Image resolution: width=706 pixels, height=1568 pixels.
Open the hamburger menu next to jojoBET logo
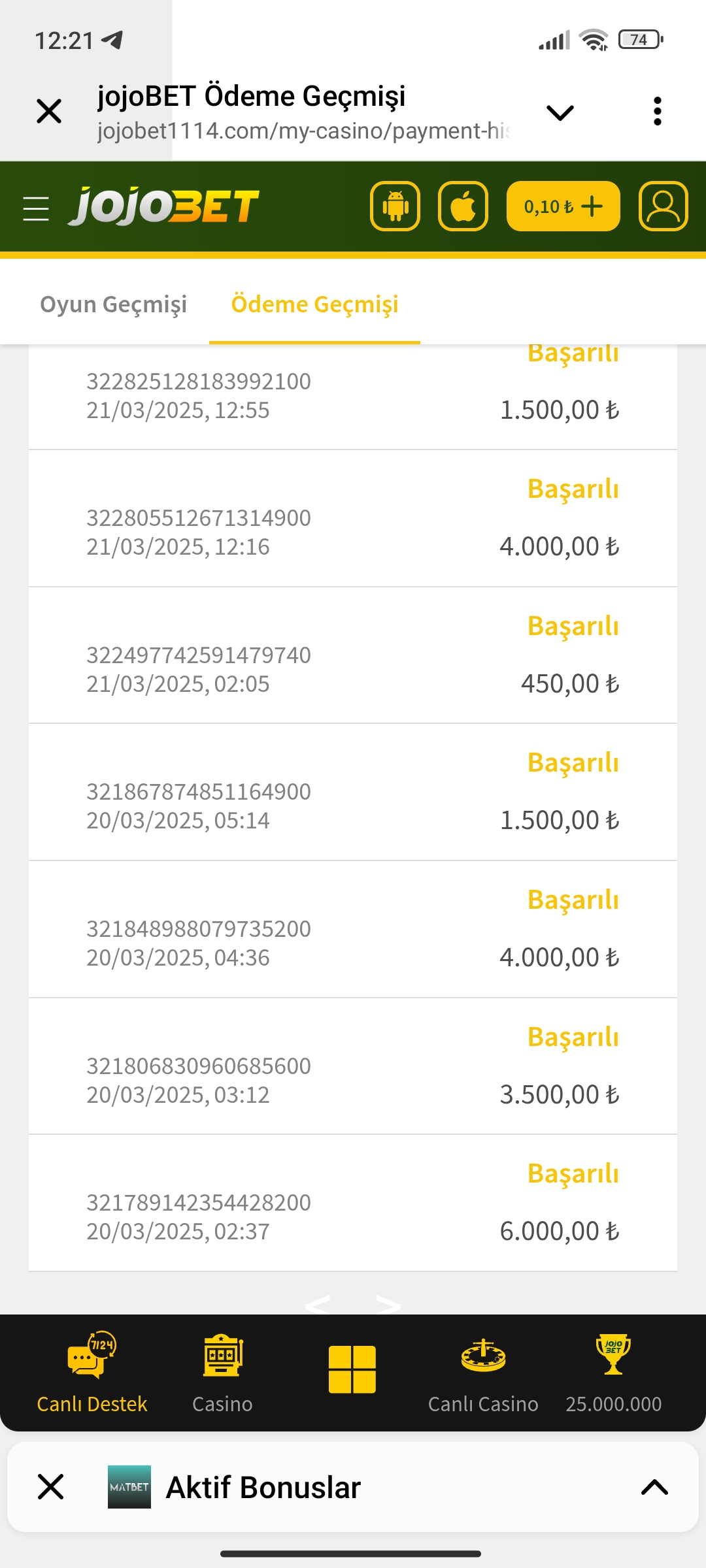click(36, 208)
